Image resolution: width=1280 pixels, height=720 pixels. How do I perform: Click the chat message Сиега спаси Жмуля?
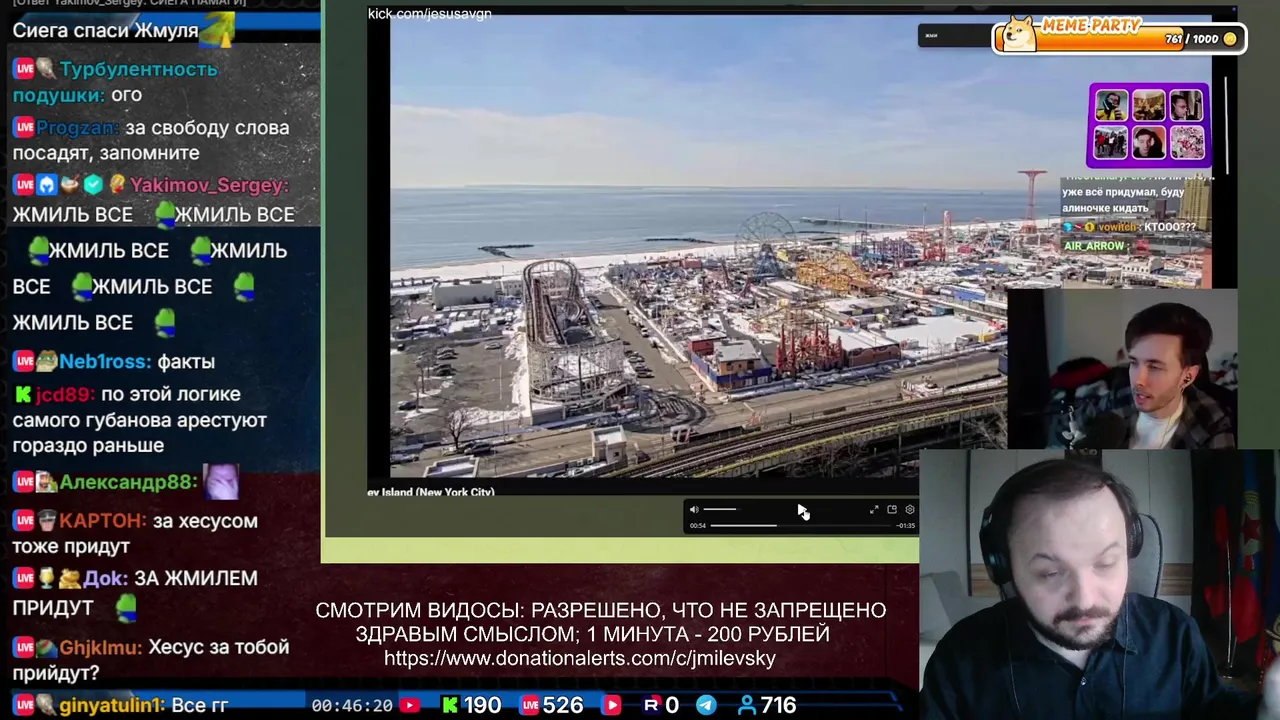[x=105, y=30]
